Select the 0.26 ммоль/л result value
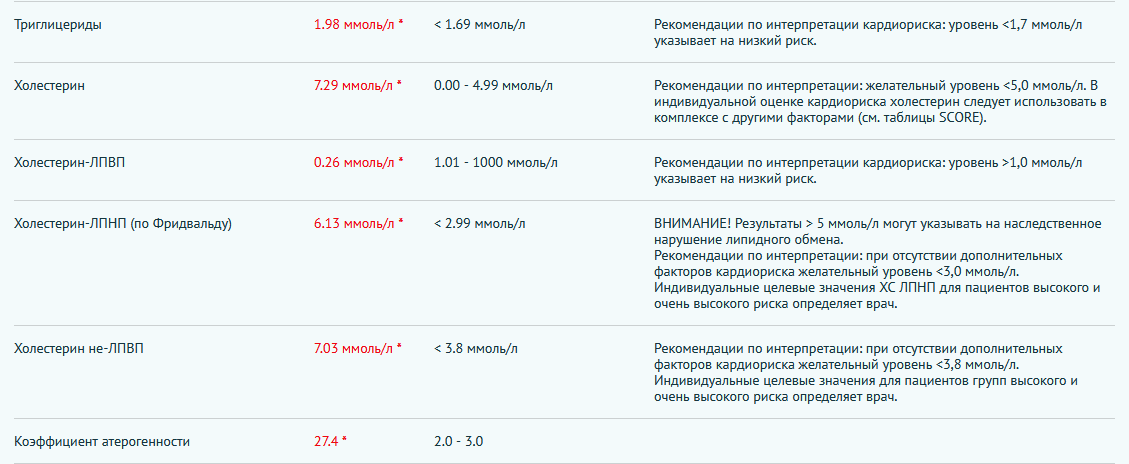Viewport: 1129px width, 464px height. pos(354,162)
